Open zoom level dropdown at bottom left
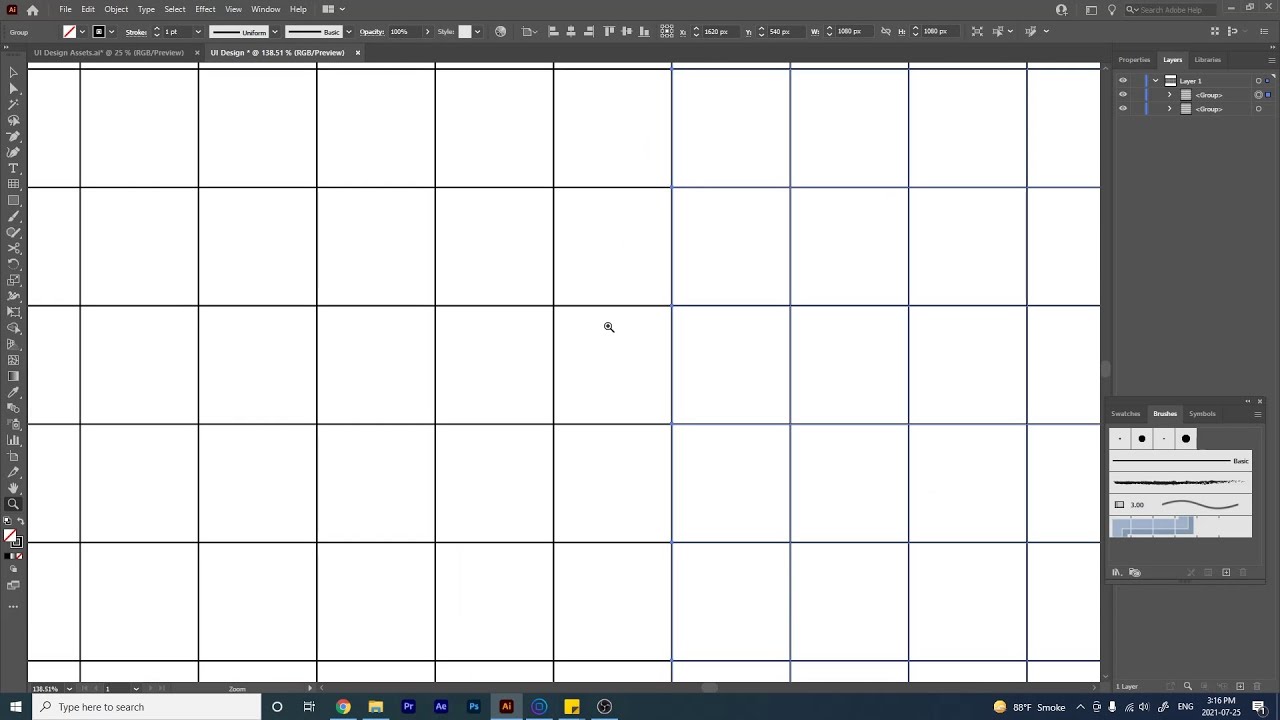Screen dimensions: 1280x720 pos(69,689)
